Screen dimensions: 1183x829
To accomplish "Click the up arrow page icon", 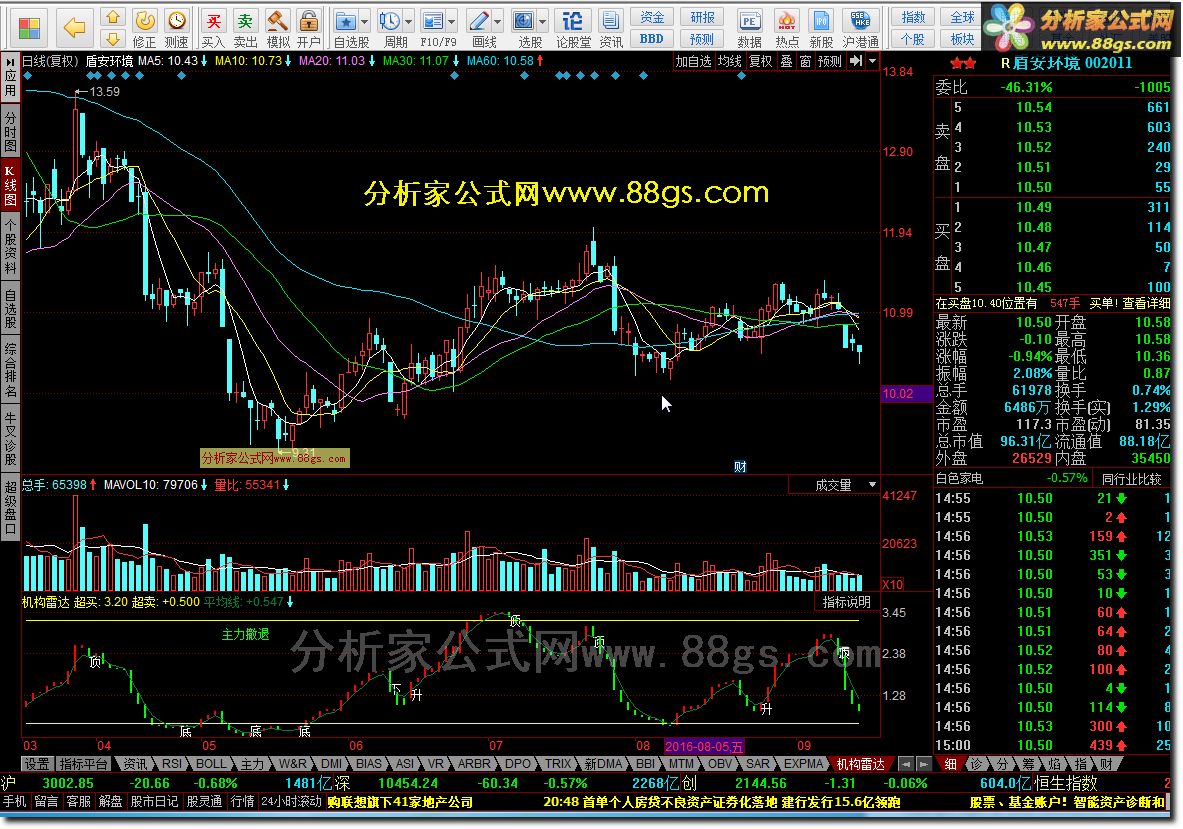I will pyautogui.click(x=112, y=17).
